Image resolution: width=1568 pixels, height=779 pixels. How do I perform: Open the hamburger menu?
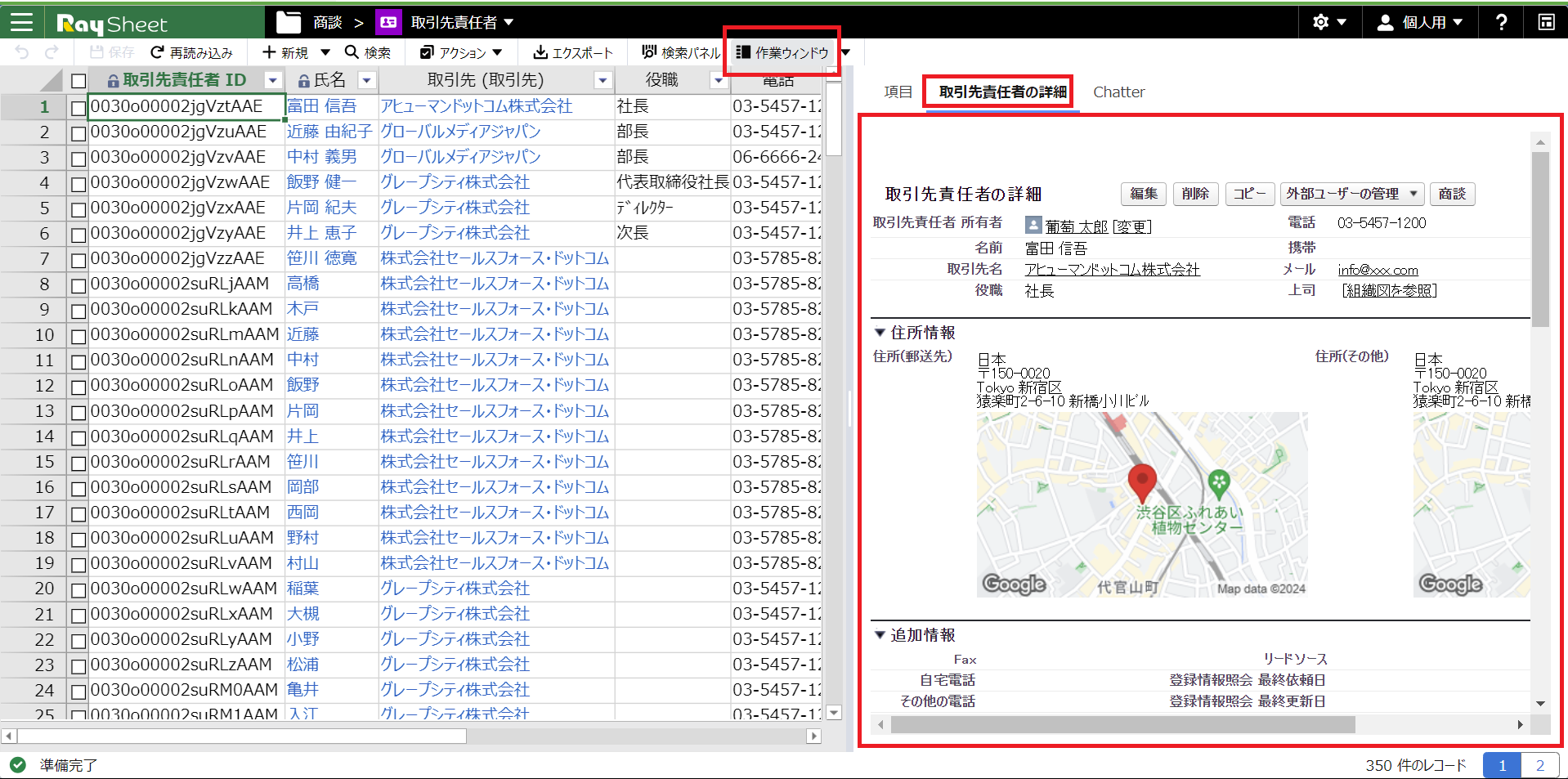(x=22, y=22)
